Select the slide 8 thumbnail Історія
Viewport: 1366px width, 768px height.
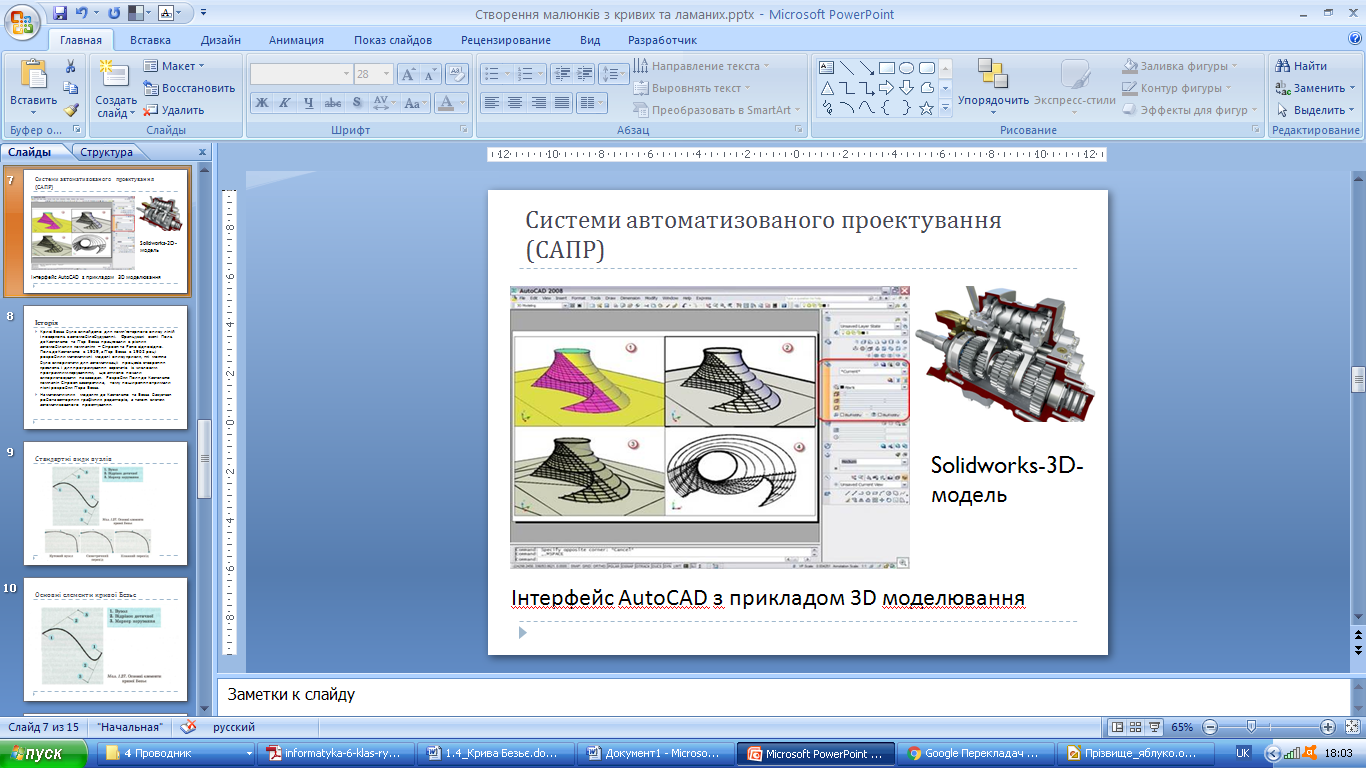click(106, 367)
